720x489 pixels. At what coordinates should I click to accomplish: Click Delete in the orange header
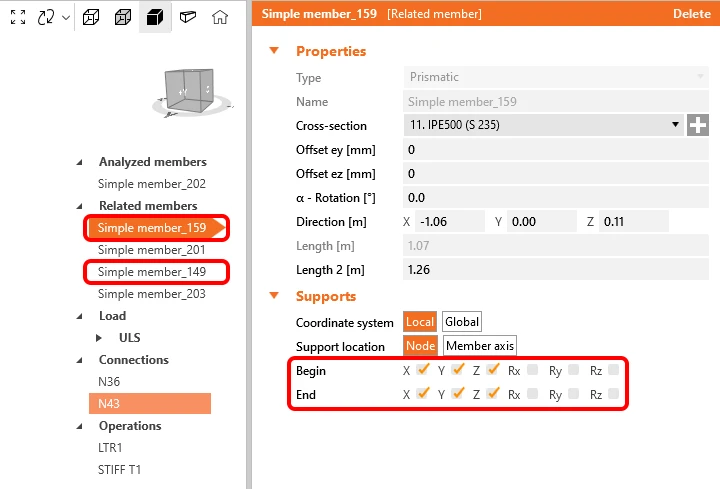click(x=692, y=14)
